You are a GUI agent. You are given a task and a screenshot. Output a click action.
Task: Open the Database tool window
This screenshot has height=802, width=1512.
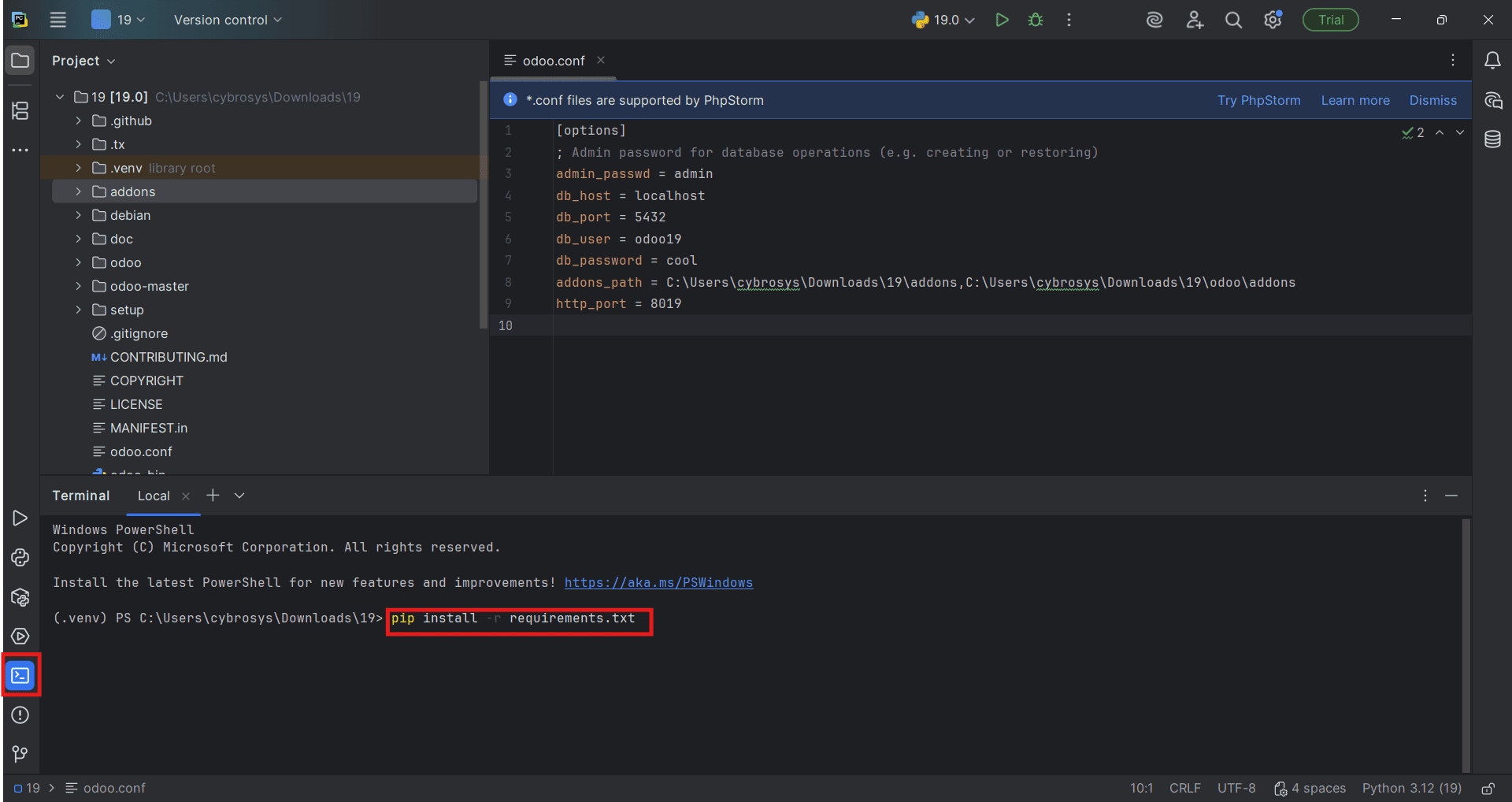(1492, 139)
